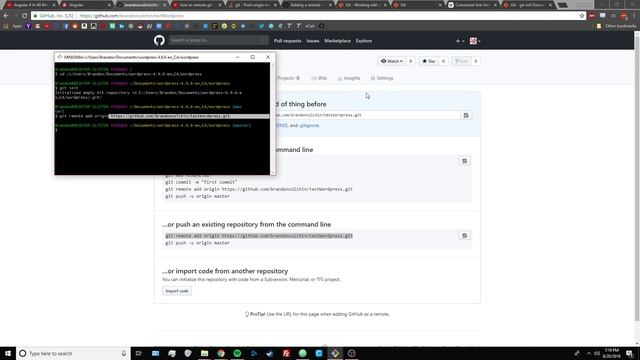
Task: Open FileZilla from the taskbar
Action: (x=286, y=353)
